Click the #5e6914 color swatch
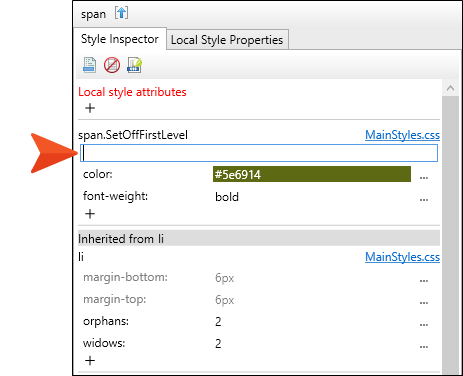The width and height of the screenshot is (463, 376). pos(312,174)
